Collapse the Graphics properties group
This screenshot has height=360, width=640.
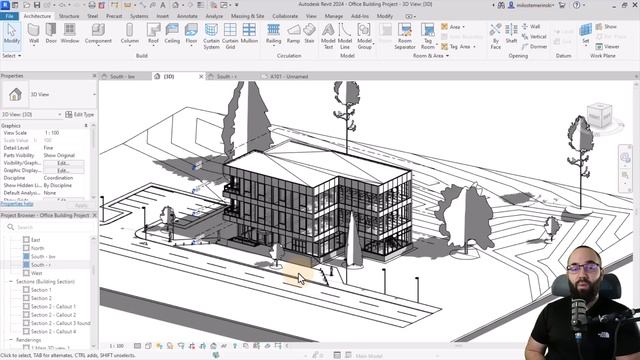click(x=86, y=126)
